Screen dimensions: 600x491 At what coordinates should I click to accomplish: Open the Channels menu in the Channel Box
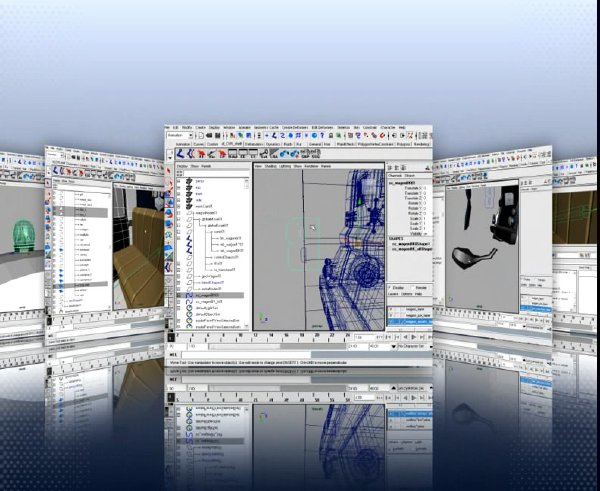396,175
